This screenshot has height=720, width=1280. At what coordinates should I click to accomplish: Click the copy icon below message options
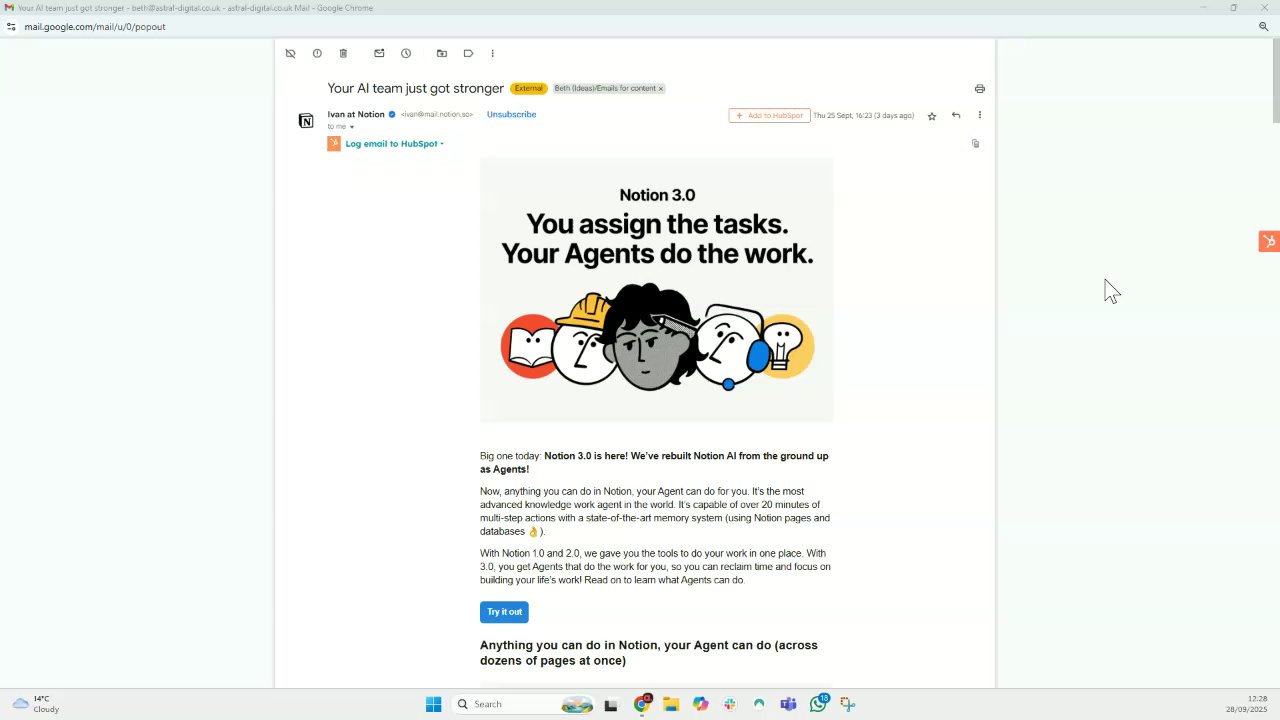pyautogui.click(x=976, y=143)
